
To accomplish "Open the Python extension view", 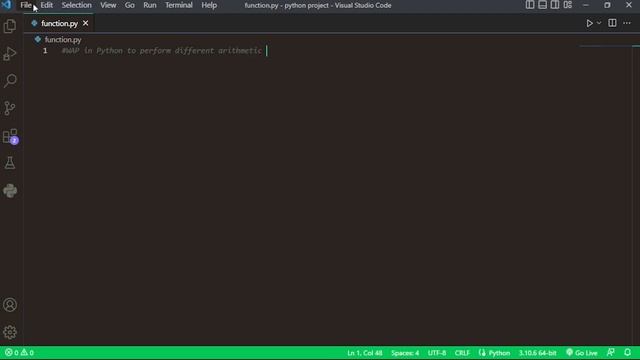I will 10,191.
